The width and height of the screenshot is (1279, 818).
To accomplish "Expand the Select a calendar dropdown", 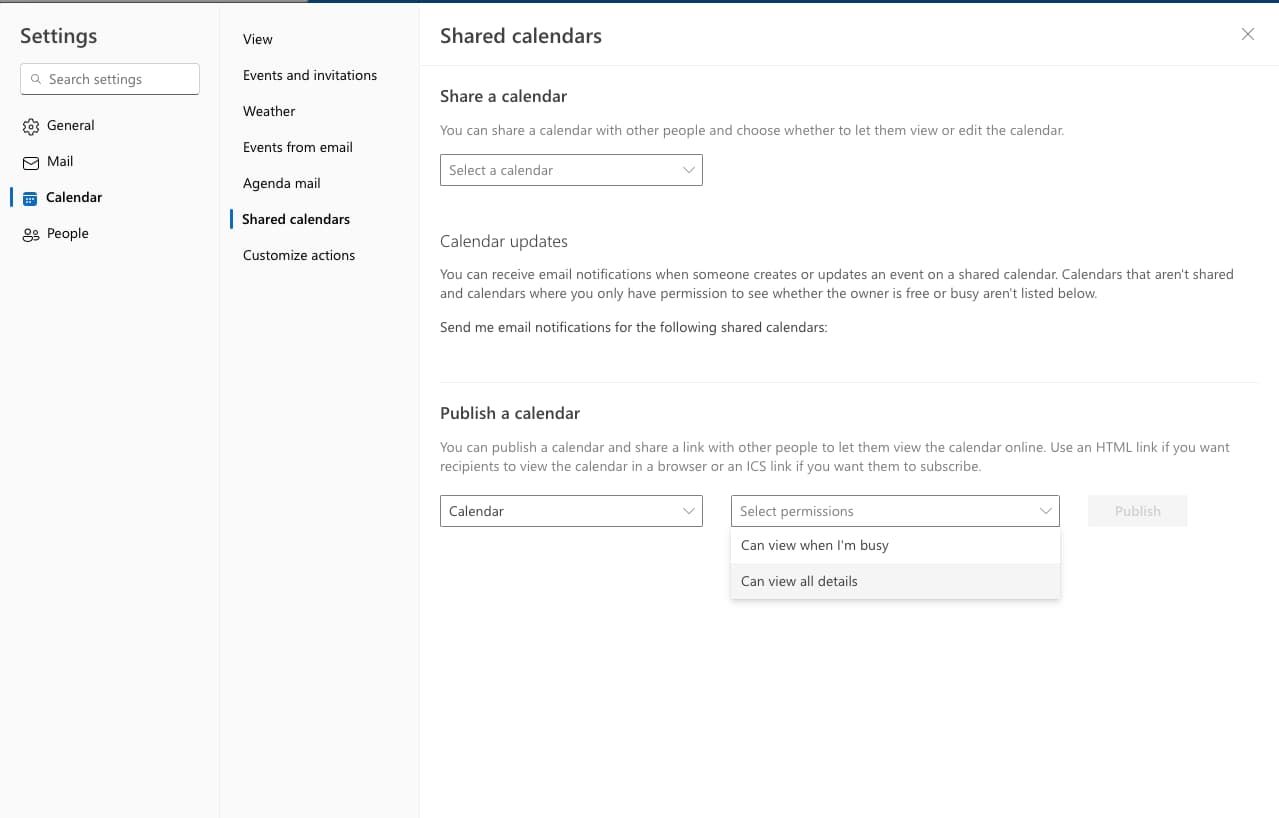I will click(x=571, y=170).
